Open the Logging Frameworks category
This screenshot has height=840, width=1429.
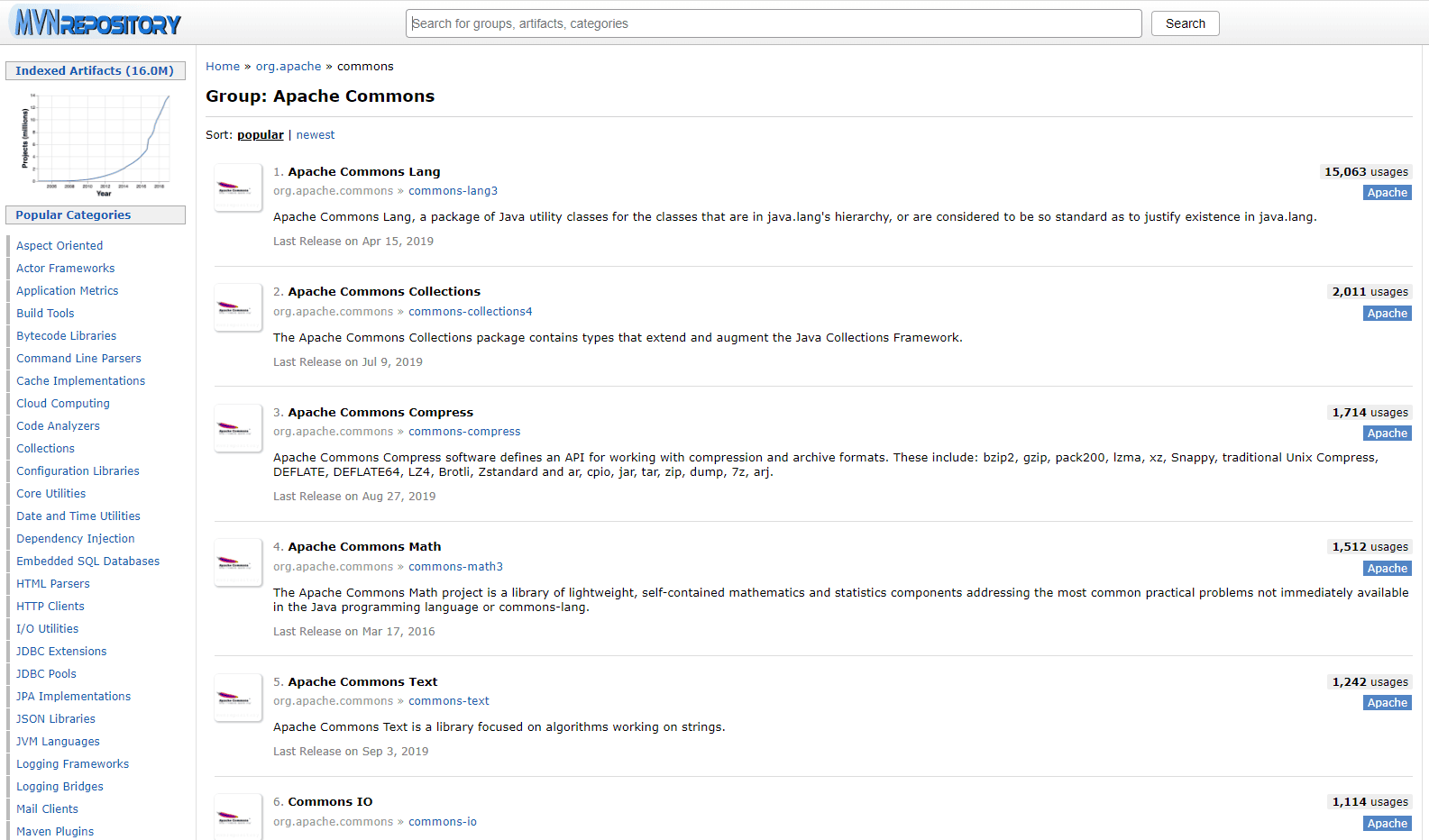(x=72, y=764)
